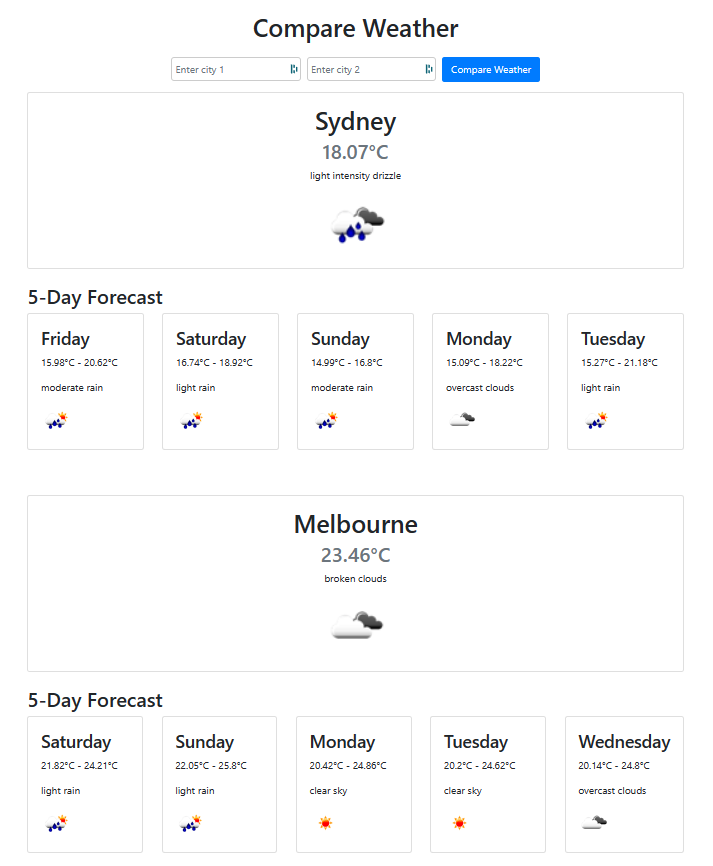
Task: Select Sydney's Tuesday forecast card
Action: pyautogui.click(x=625, y=381)
